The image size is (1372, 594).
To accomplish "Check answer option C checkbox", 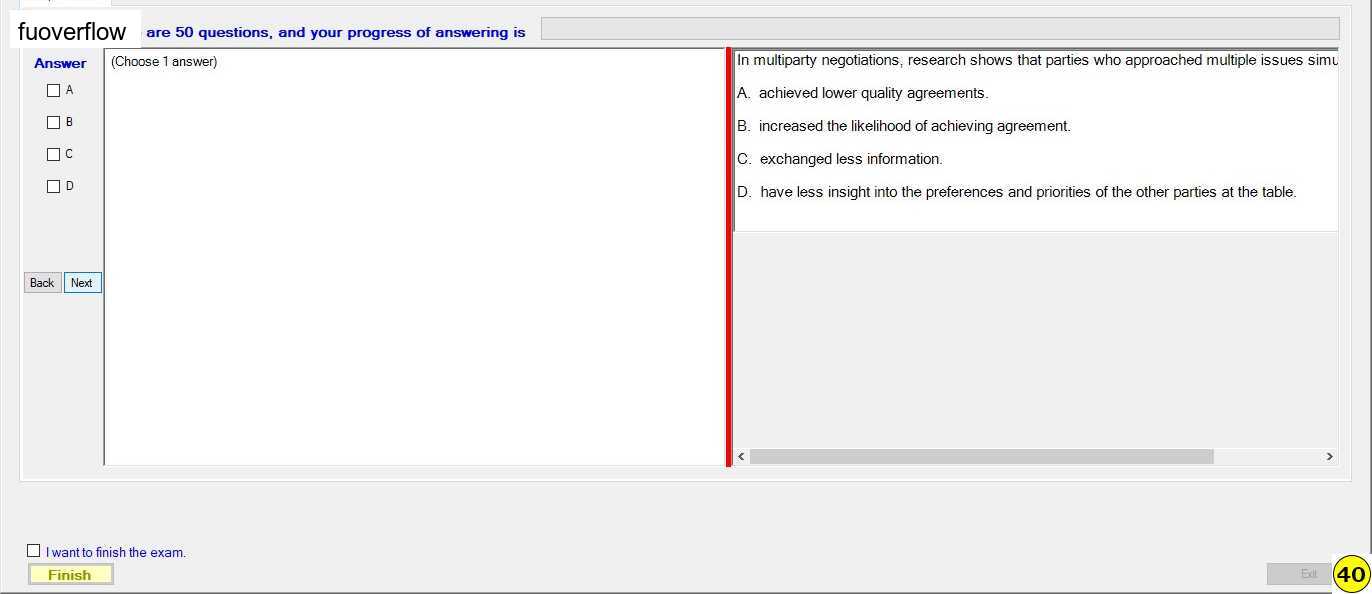I will pos(54,155).
